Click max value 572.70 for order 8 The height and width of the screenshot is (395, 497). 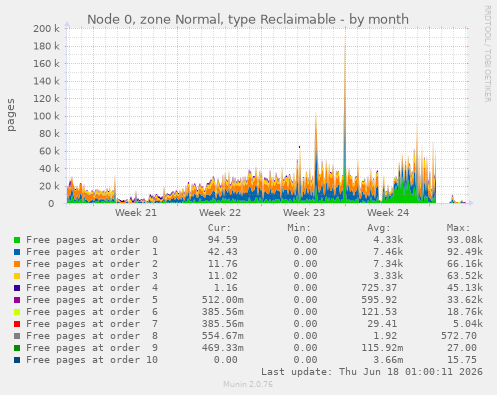click(459, 336)
